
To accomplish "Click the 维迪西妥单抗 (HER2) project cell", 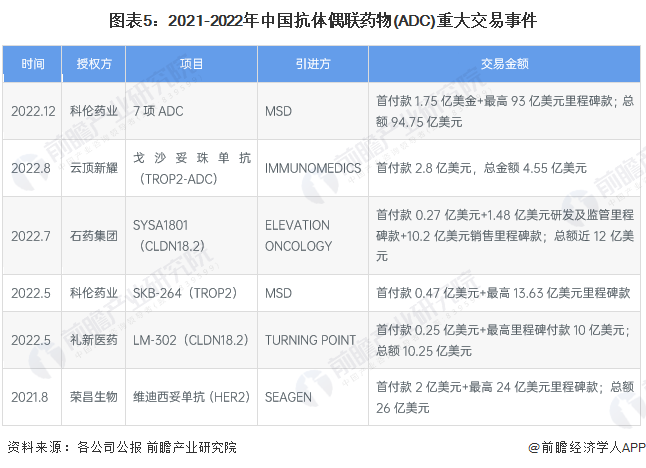I will (x=192, y=397).
